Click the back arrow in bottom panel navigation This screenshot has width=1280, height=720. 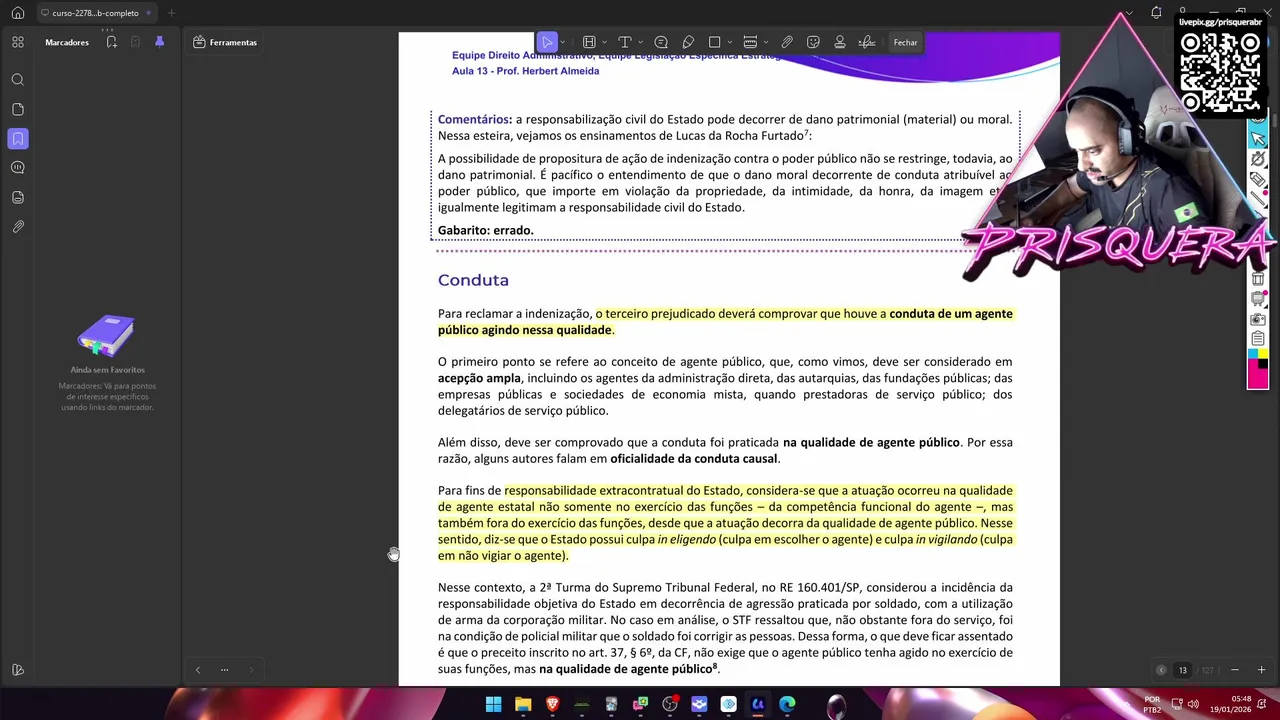[x=197, y=670]
